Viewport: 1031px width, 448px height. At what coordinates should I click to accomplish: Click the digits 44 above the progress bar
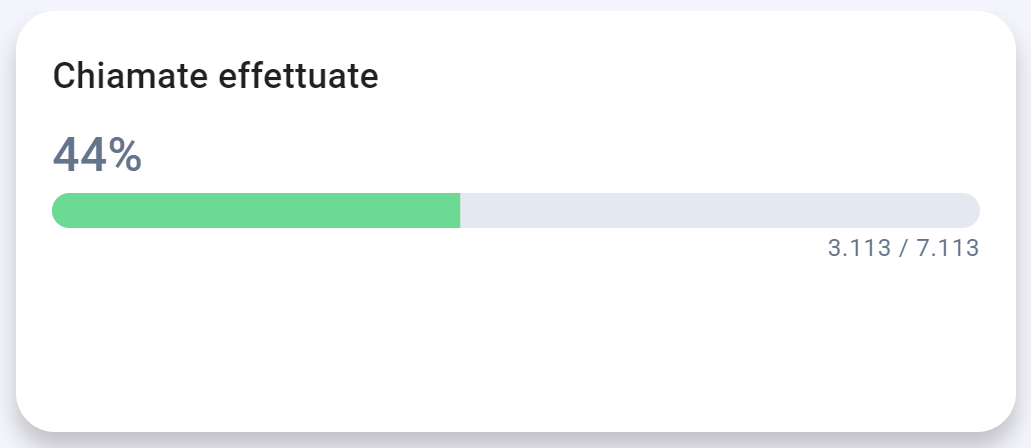coord(80,155)
